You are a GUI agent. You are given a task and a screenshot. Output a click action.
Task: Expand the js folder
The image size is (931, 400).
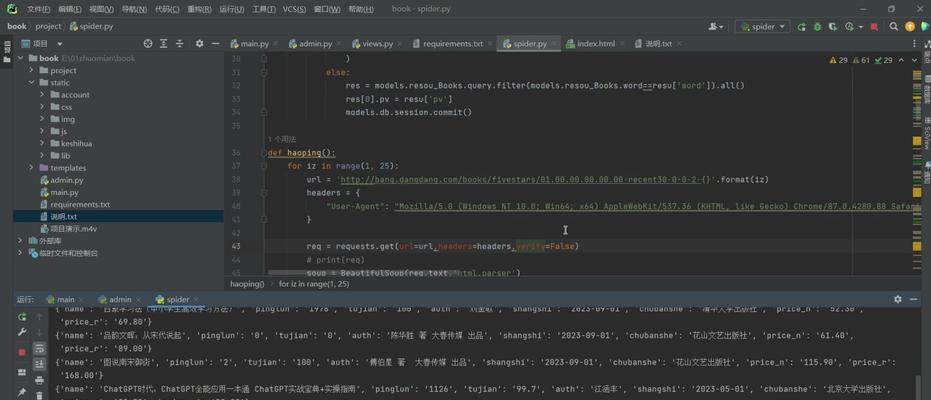click(42, 131)
